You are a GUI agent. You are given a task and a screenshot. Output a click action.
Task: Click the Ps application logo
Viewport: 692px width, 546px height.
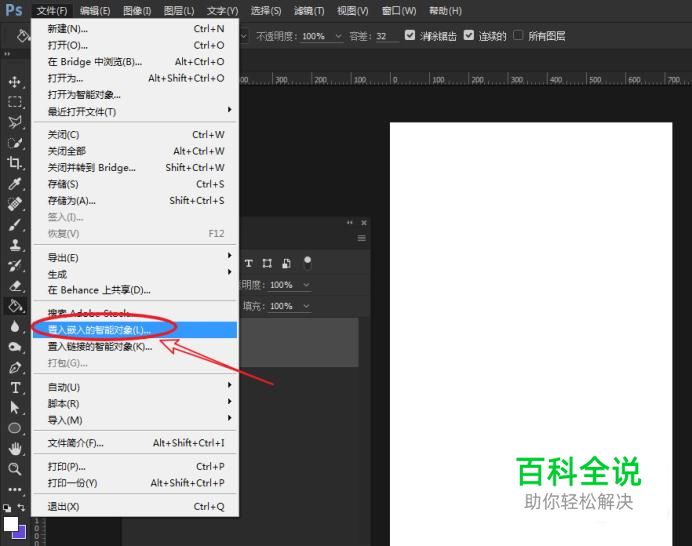[x=14, y=9]
